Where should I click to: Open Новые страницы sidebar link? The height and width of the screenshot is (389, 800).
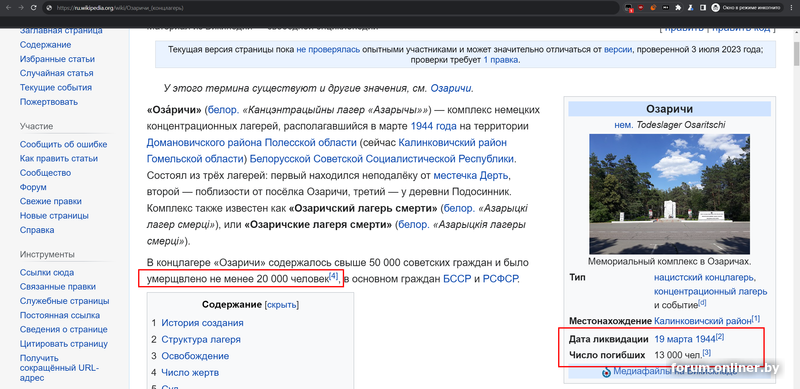(54, 216)
